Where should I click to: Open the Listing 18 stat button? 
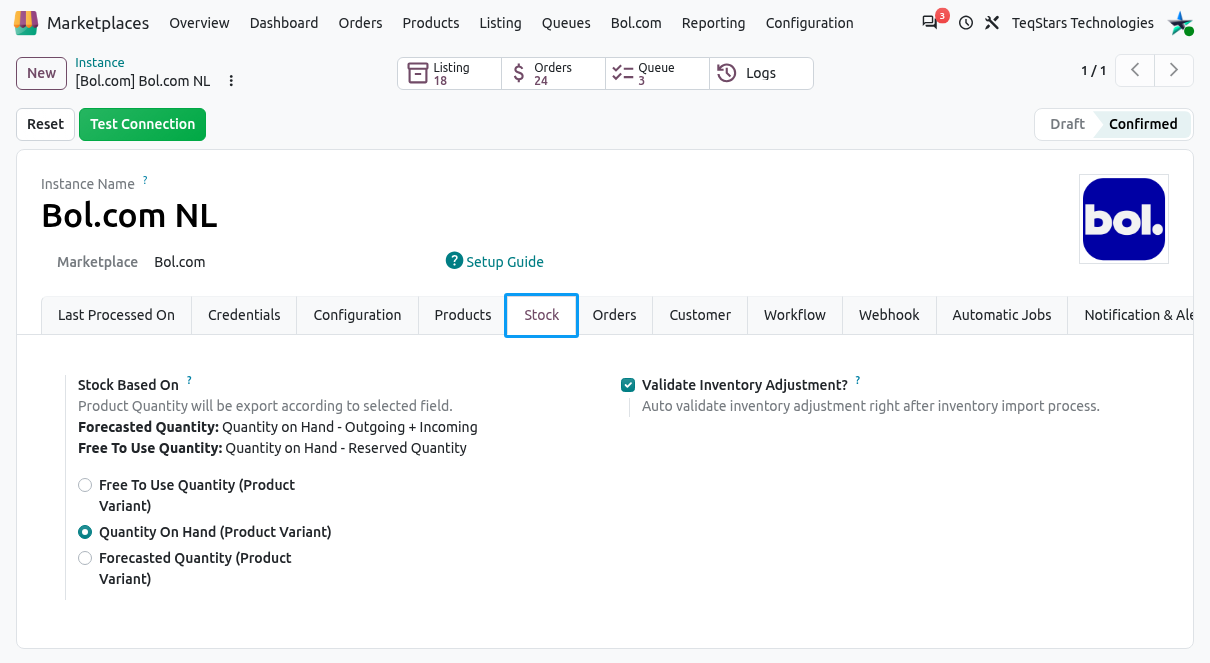click(450, 73)
